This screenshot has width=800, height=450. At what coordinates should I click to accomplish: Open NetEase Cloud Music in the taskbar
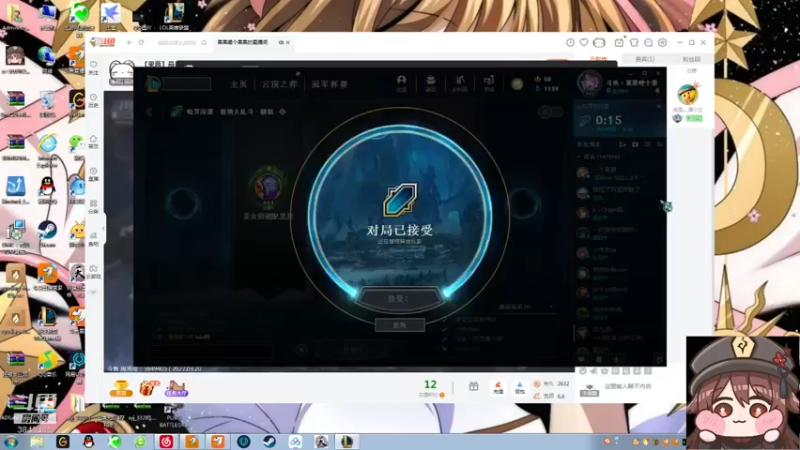(166, 442)
